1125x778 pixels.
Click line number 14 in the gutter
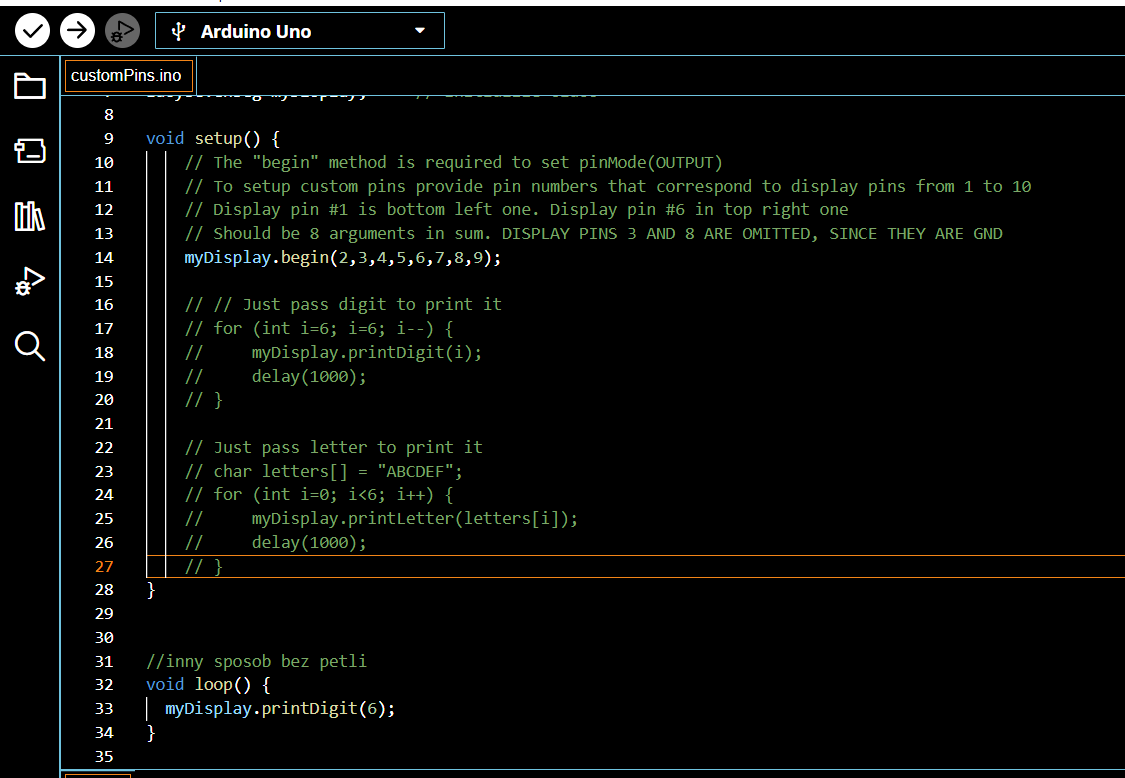[x=104, y=258]
